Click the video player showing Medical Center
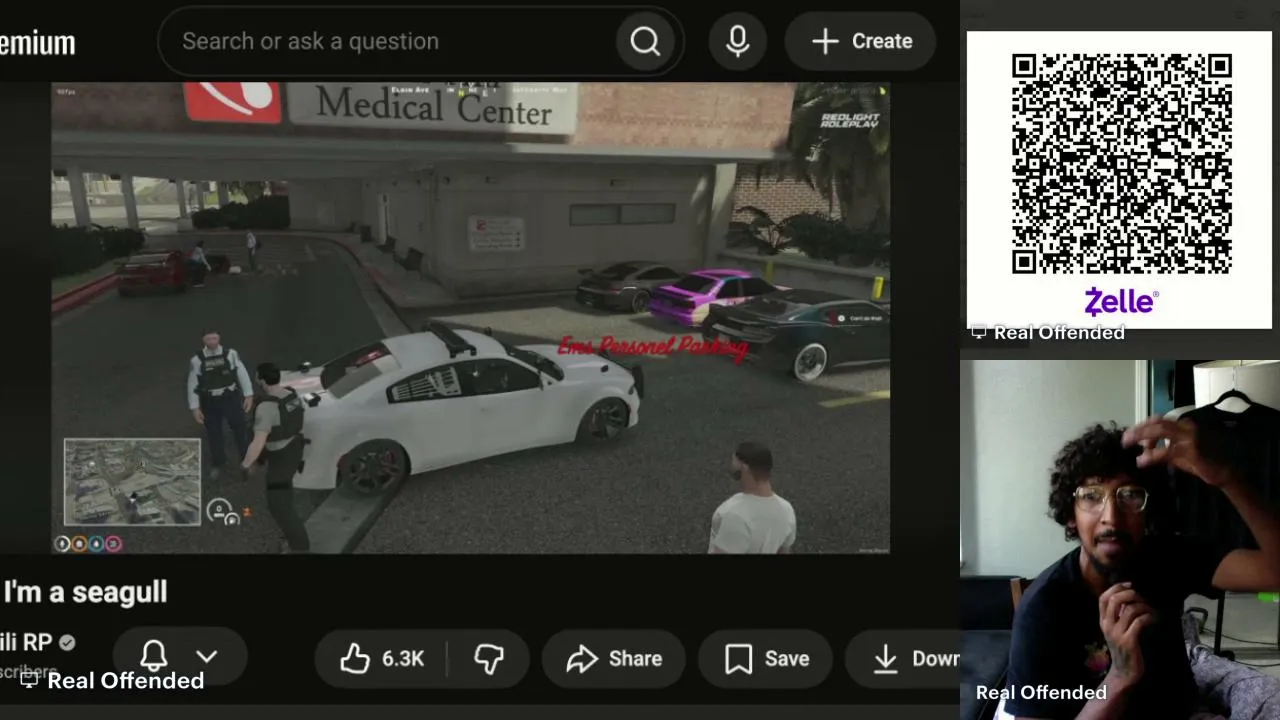 click(x=470, y=318)
